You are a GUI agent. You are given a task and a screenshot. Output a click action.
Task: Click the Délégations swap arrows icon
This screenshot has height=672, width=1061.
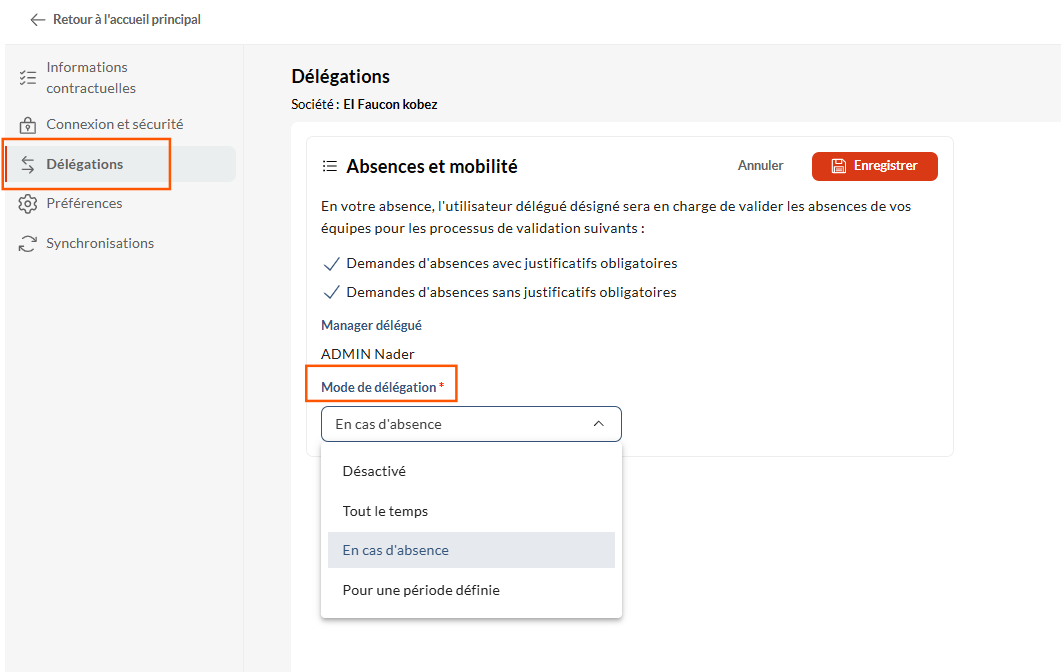point(28,165)
